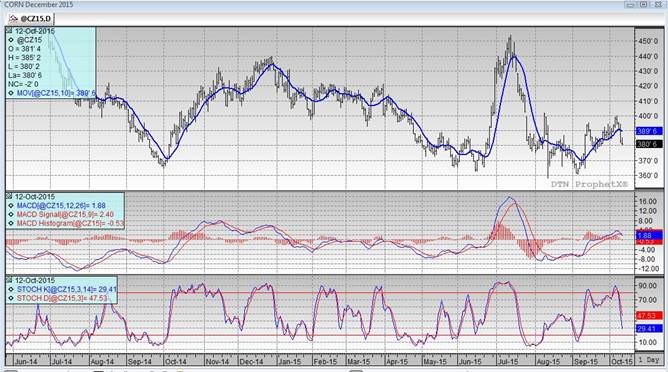The image size is (668, 372).
Task: Click the diamond marker beside MOV[@CZ15,10]
Action: click(10, 93)
